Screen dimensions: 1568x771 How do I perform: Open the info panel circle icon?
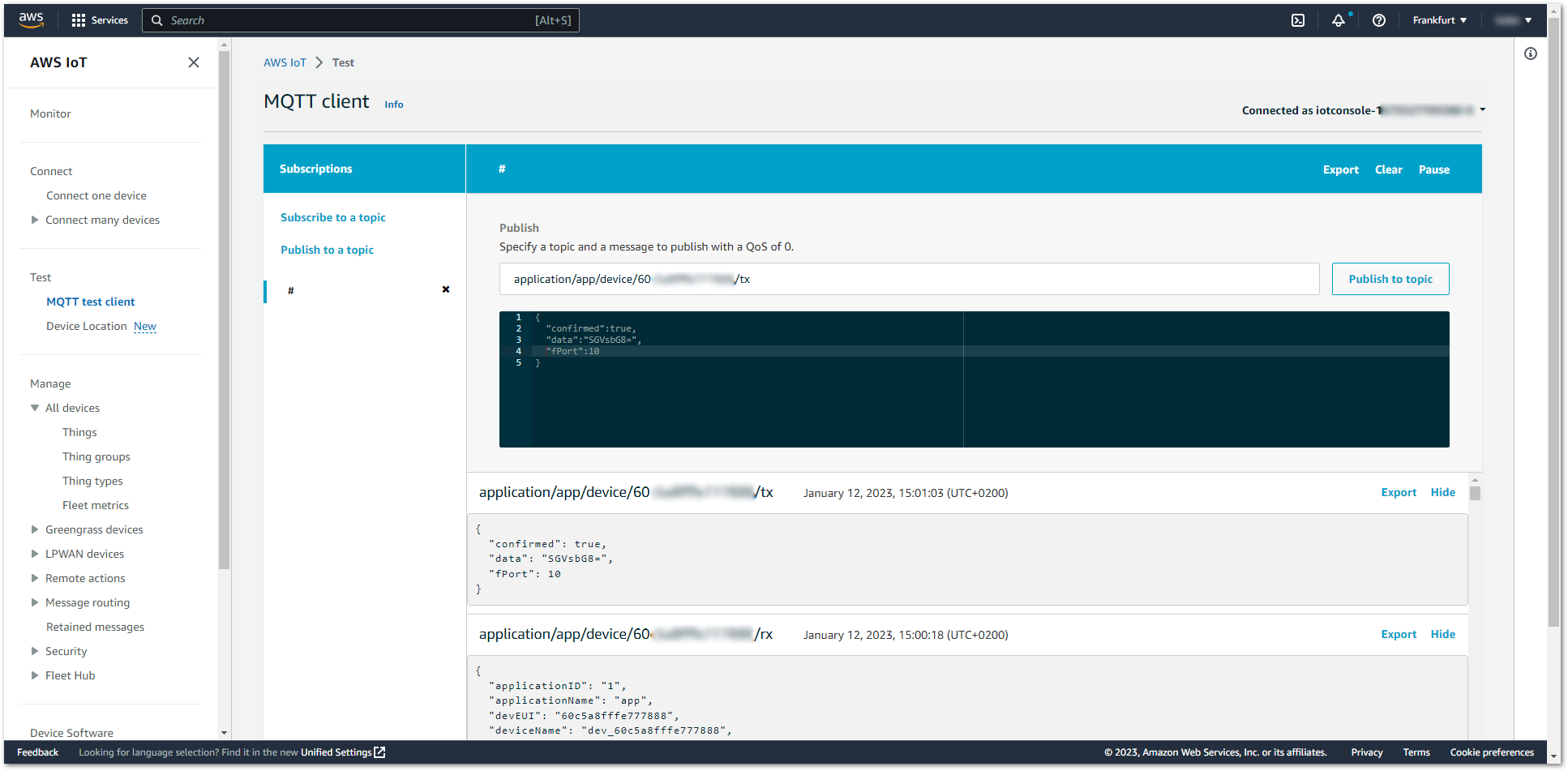point(1531,54)
